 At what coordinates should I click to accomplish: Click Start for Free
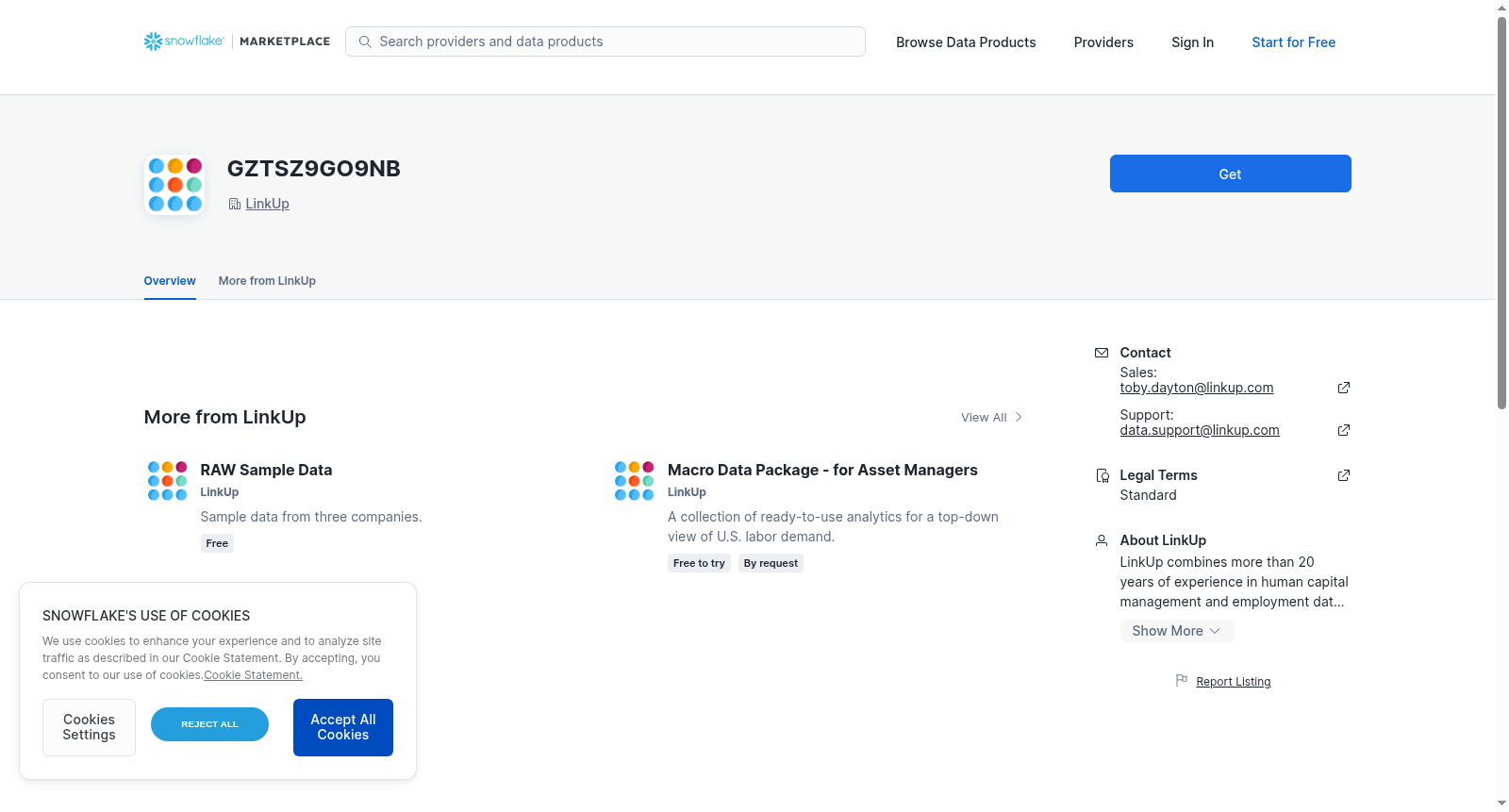pos(1294,42)
